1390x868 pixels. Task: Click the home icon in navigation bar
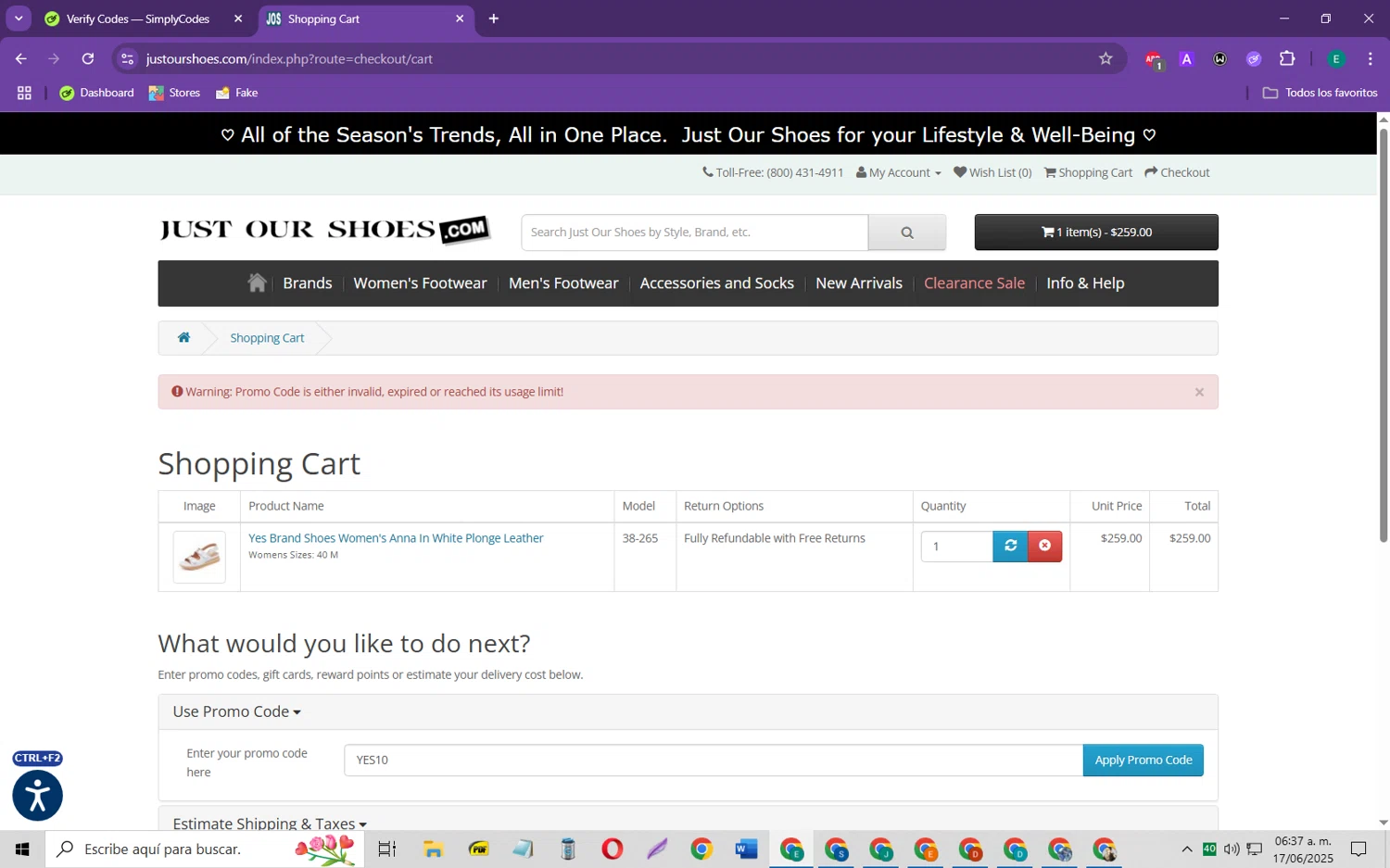pos(257,283)
